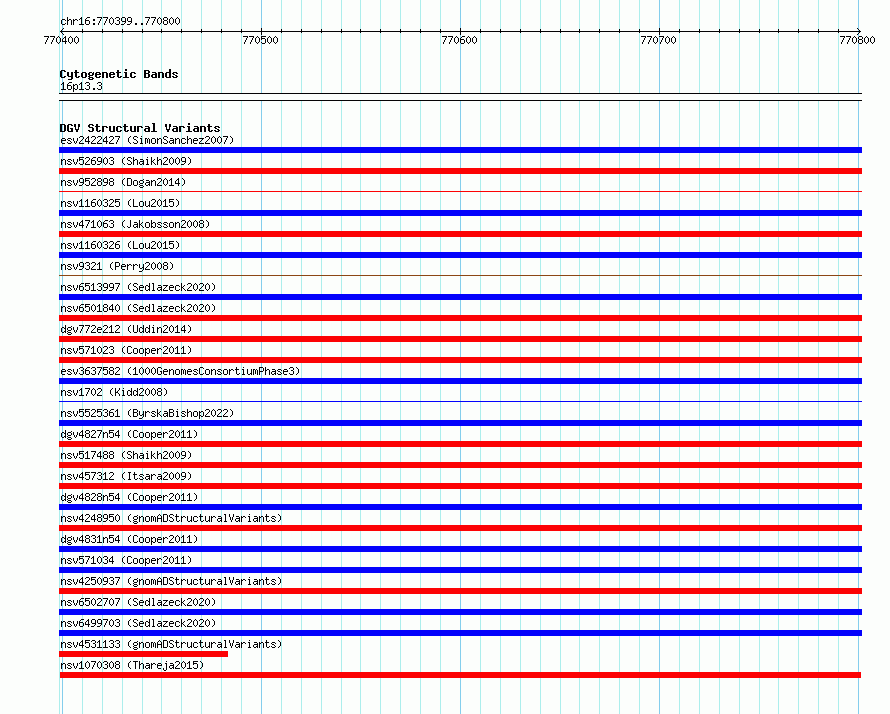Click the blue bar under esv2422427
The height and width of the screenshot is (714, 890).
click(x=460, y=150)
